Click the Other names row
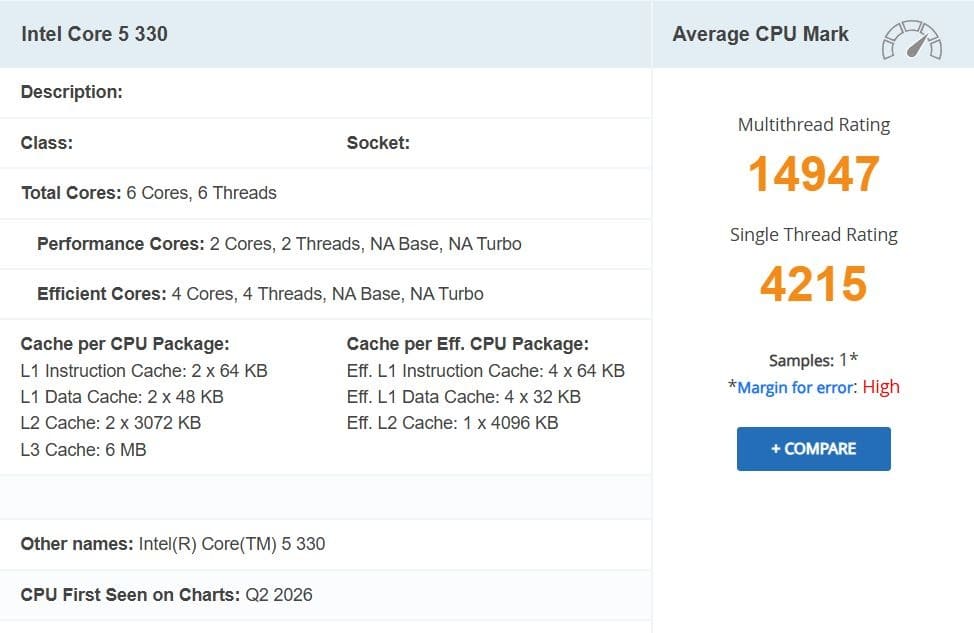Image resolution: width=974 pixels, height=633 pixels. pos(173,544)
